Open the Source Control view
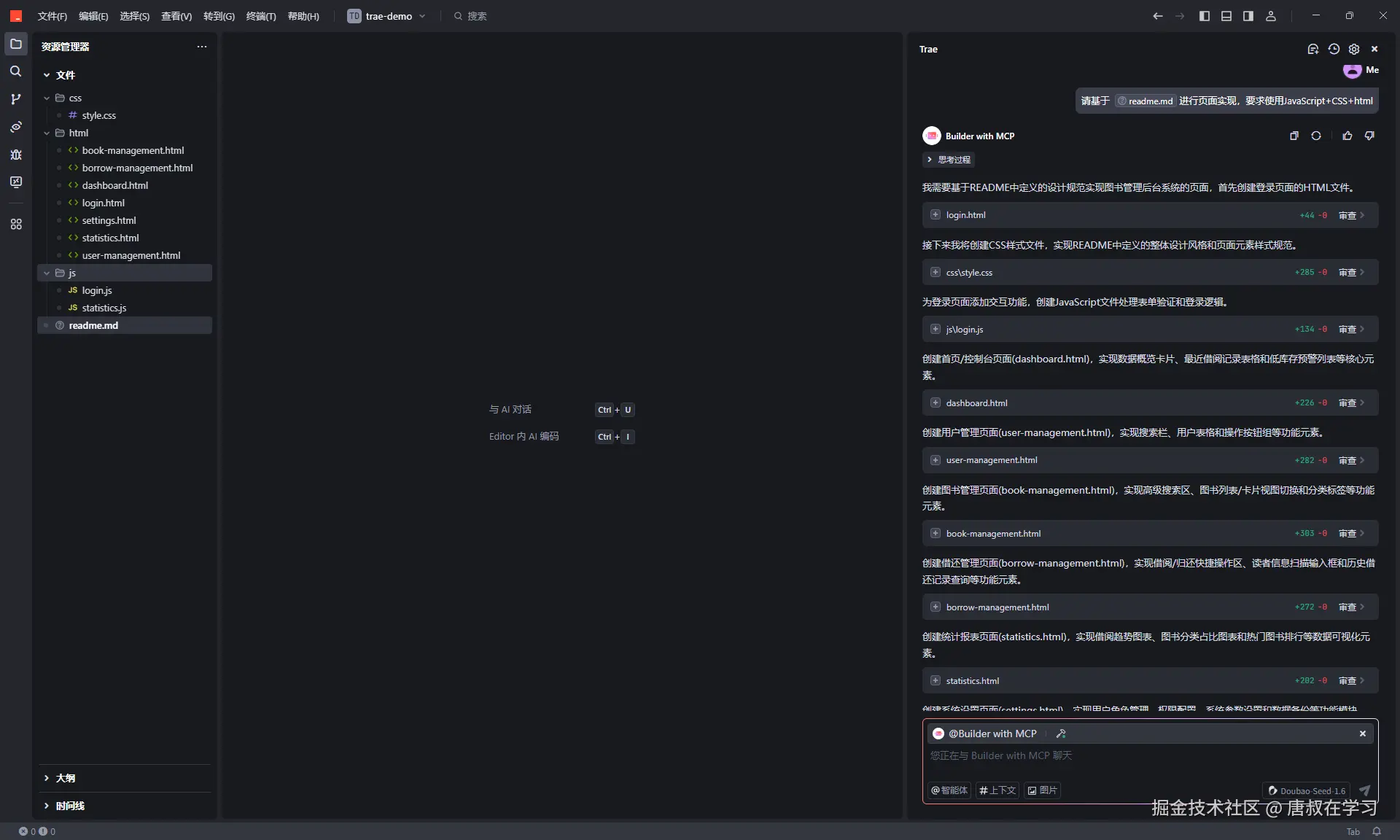 pyautogui.click(x=15, y=99)
